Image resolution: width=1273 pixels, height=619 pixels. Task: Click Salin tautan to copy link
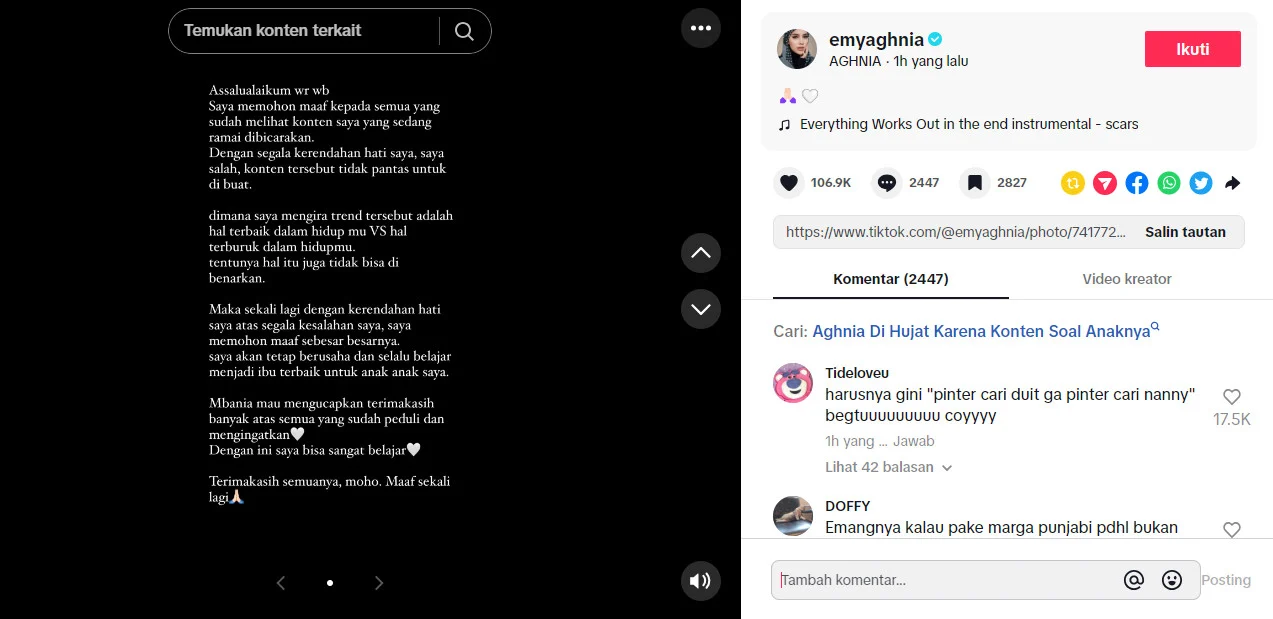click(1185, 232)
